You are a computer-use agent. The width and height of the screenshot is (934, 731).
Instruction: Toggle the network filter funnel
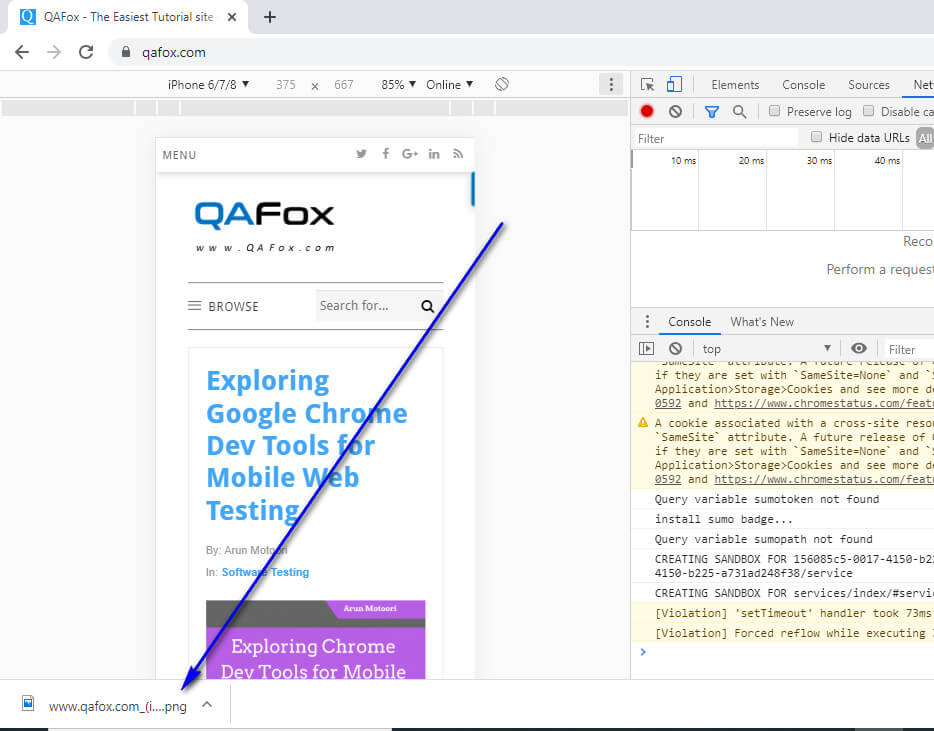[x=712, y=111]
